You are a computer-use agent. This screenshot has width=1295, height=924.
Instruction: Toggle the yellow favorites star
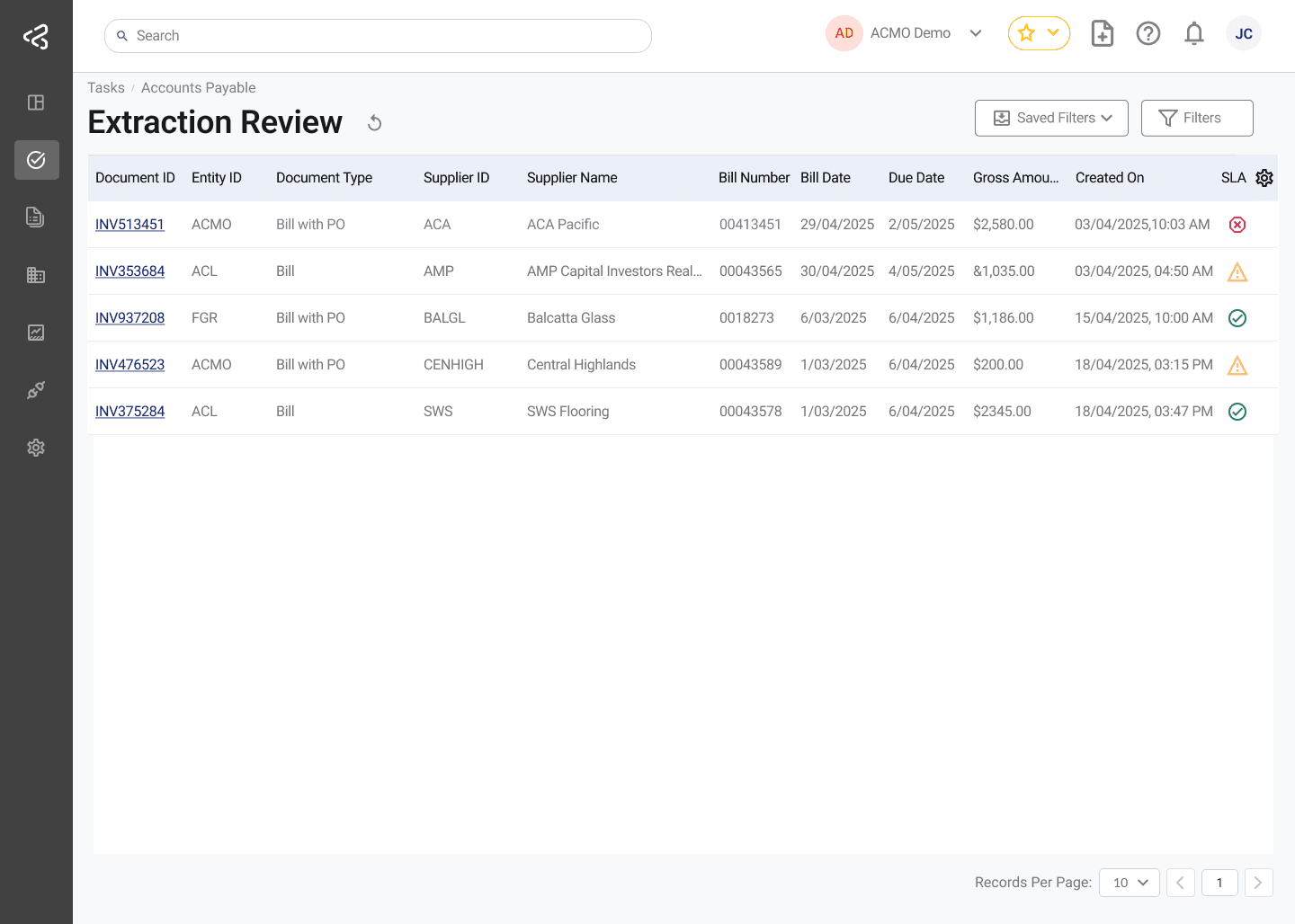pyautogui.click(x=1026, y=32)
